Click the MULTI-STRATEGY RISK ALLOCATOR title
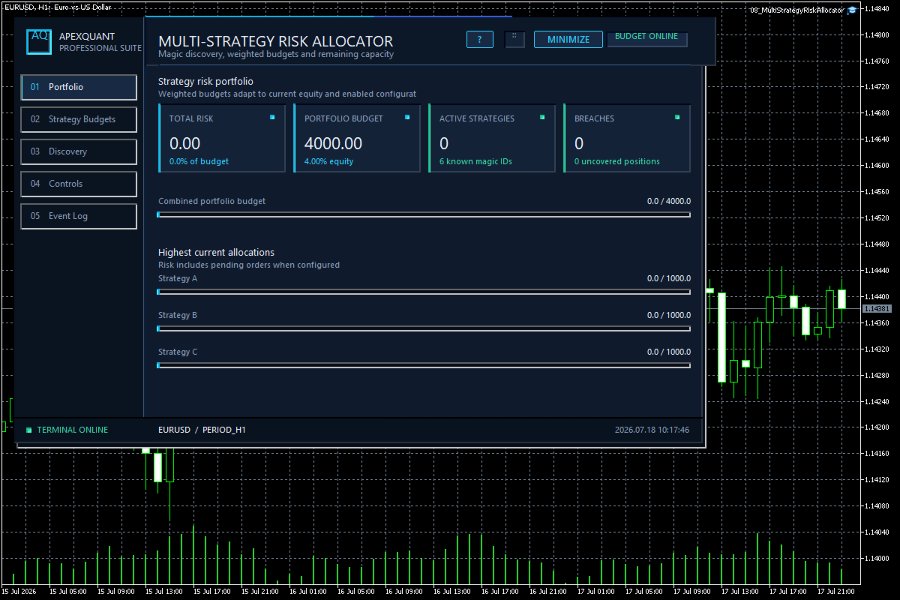900x600 pixels. point(276,41)
